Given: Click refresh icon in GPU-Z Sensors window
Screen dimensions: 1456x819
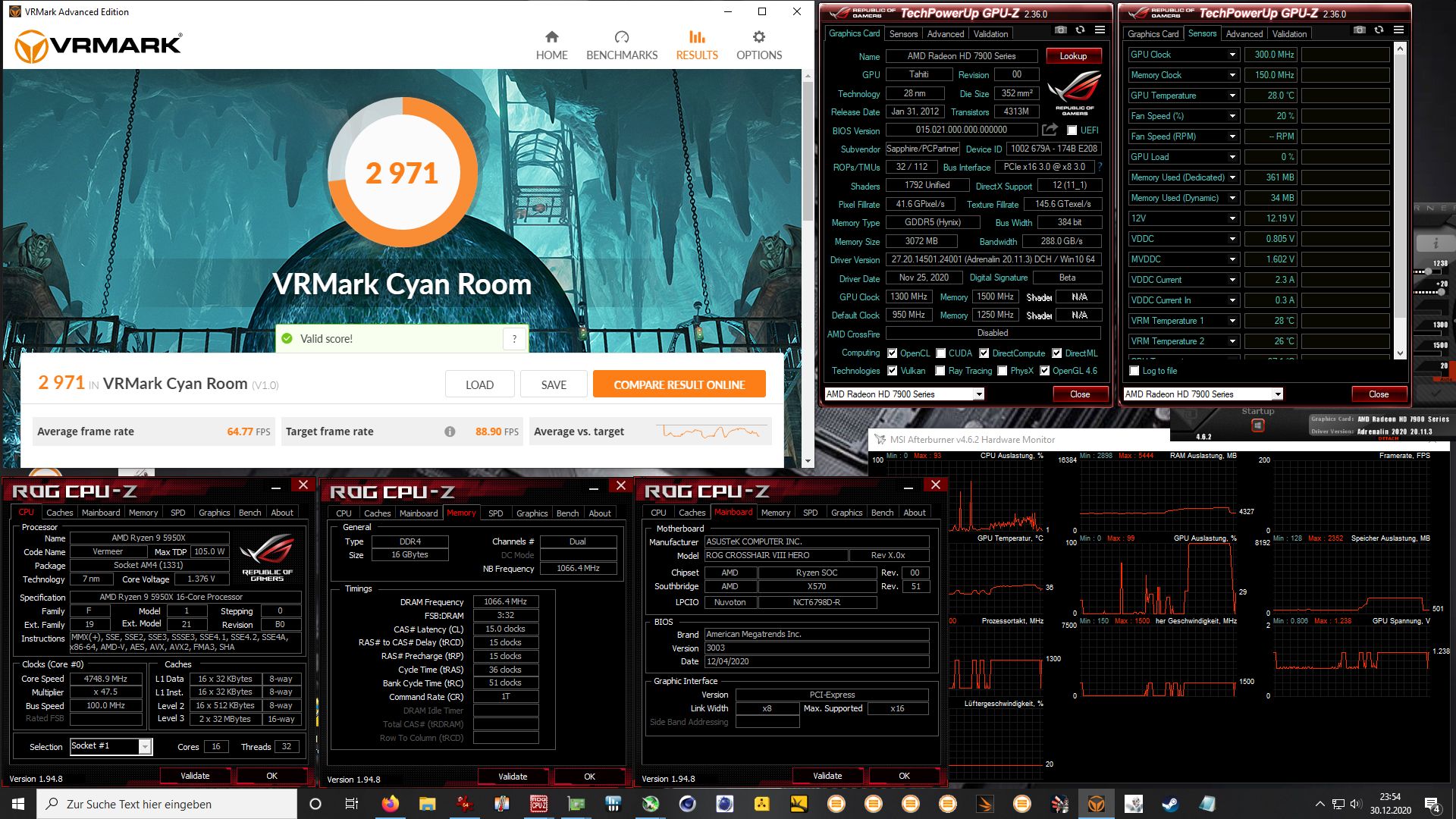Looking at the screenshot, I should (x=1379, y=30).
